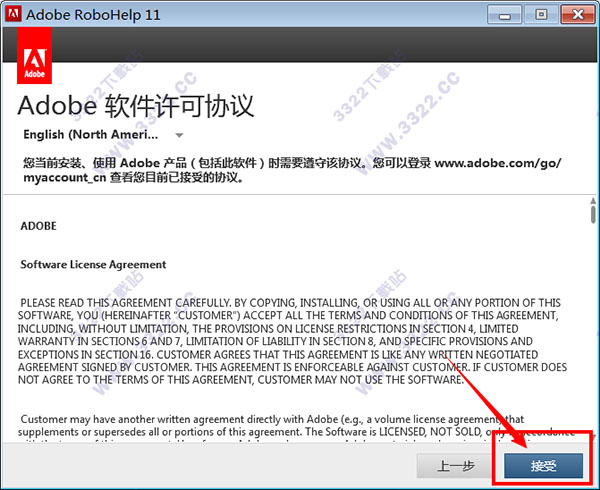Screen dimensions: 600x490
Task: Click the 'Software License Agreement' heading
Action: [x=93, y=265]
